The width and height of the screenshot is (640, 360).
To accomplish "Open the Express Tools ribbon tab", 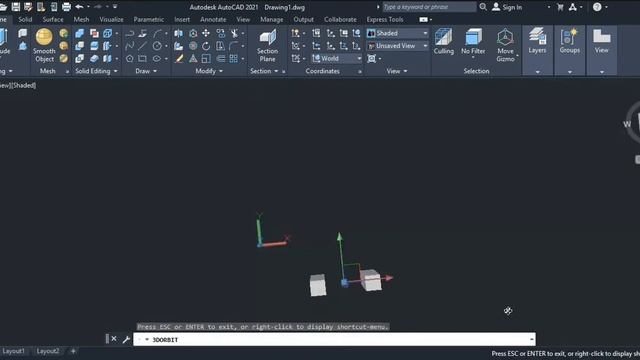I will tap(384, 19).
